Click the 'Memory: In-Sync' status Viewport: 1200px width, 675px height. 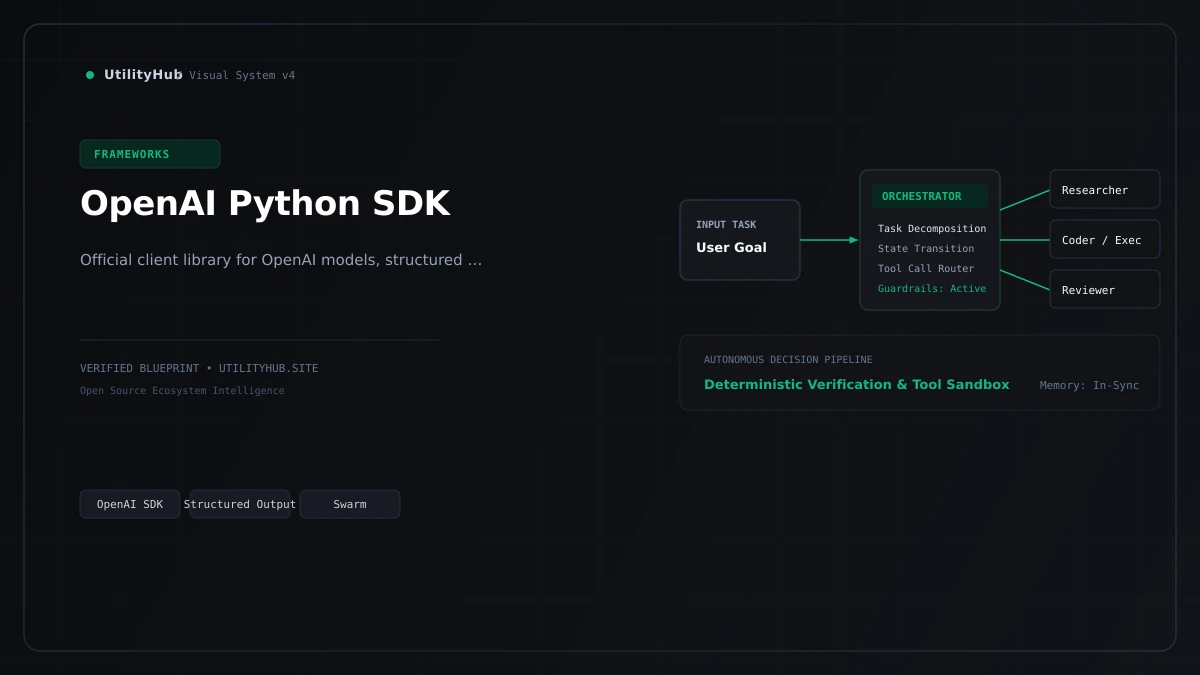point(1089,386)
